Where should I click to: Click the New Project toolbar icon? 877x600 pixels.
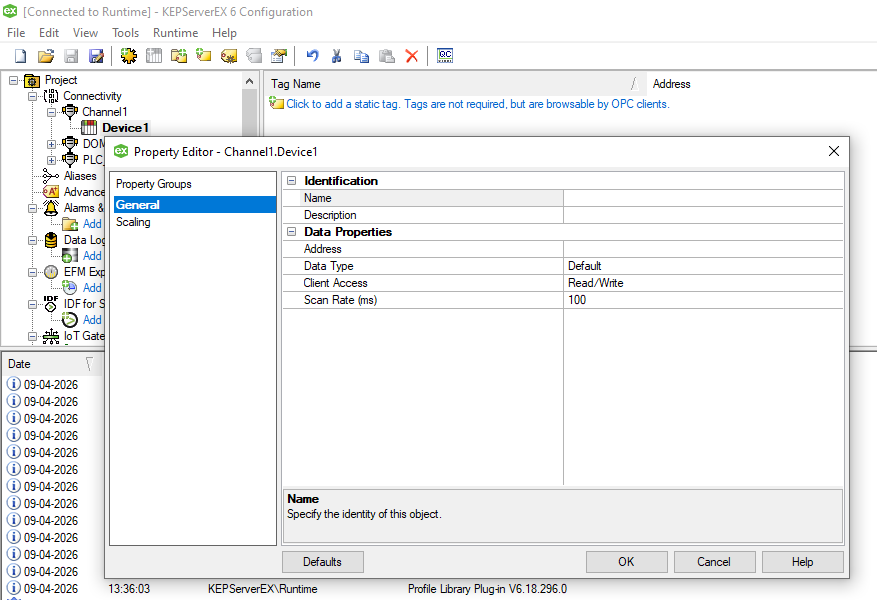(x=20, y=56)
